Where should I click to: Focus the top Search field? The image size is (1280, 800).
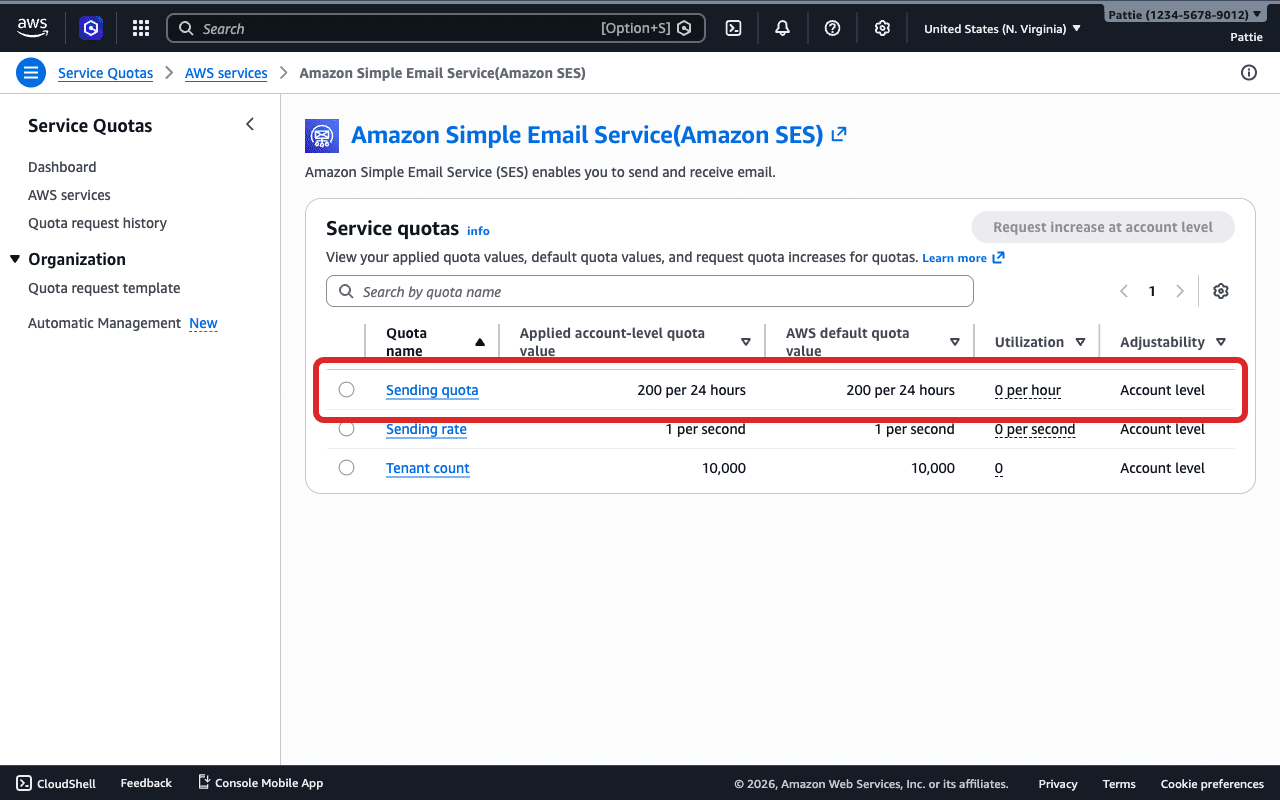[x=436, y=28]
